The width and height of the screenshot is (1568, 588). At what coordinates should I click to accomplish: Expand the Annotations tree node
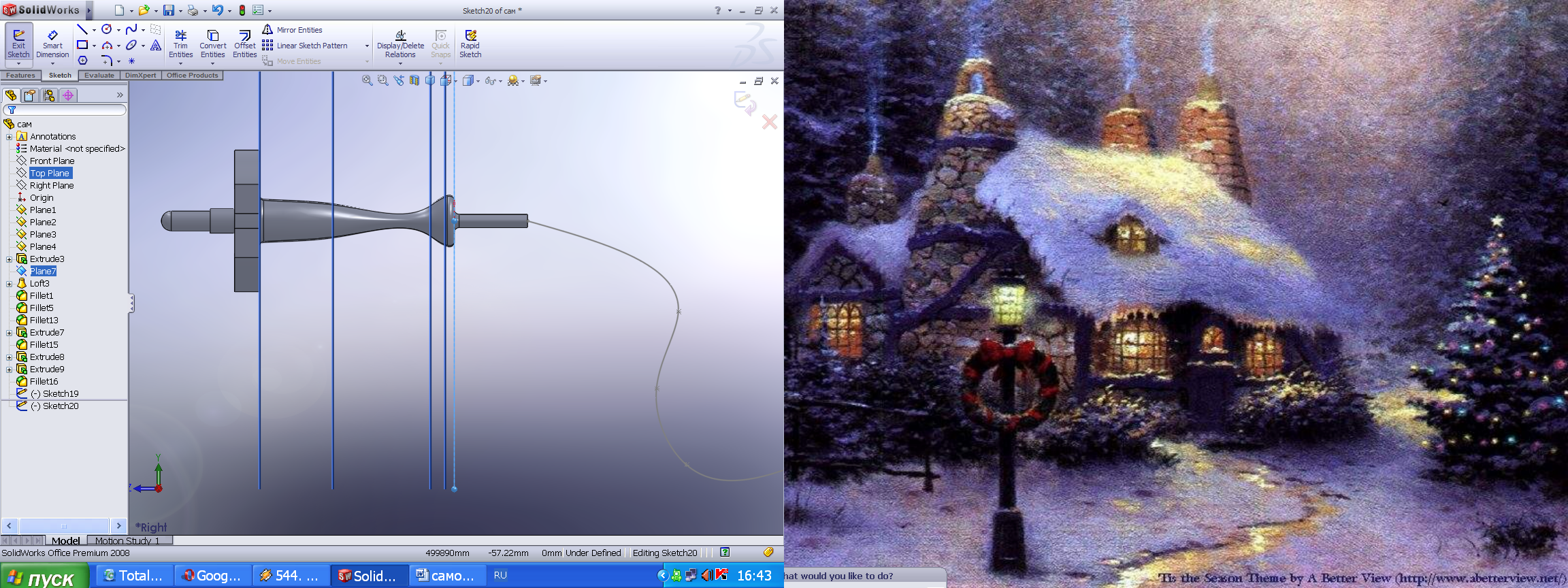[x=9, y=137]
